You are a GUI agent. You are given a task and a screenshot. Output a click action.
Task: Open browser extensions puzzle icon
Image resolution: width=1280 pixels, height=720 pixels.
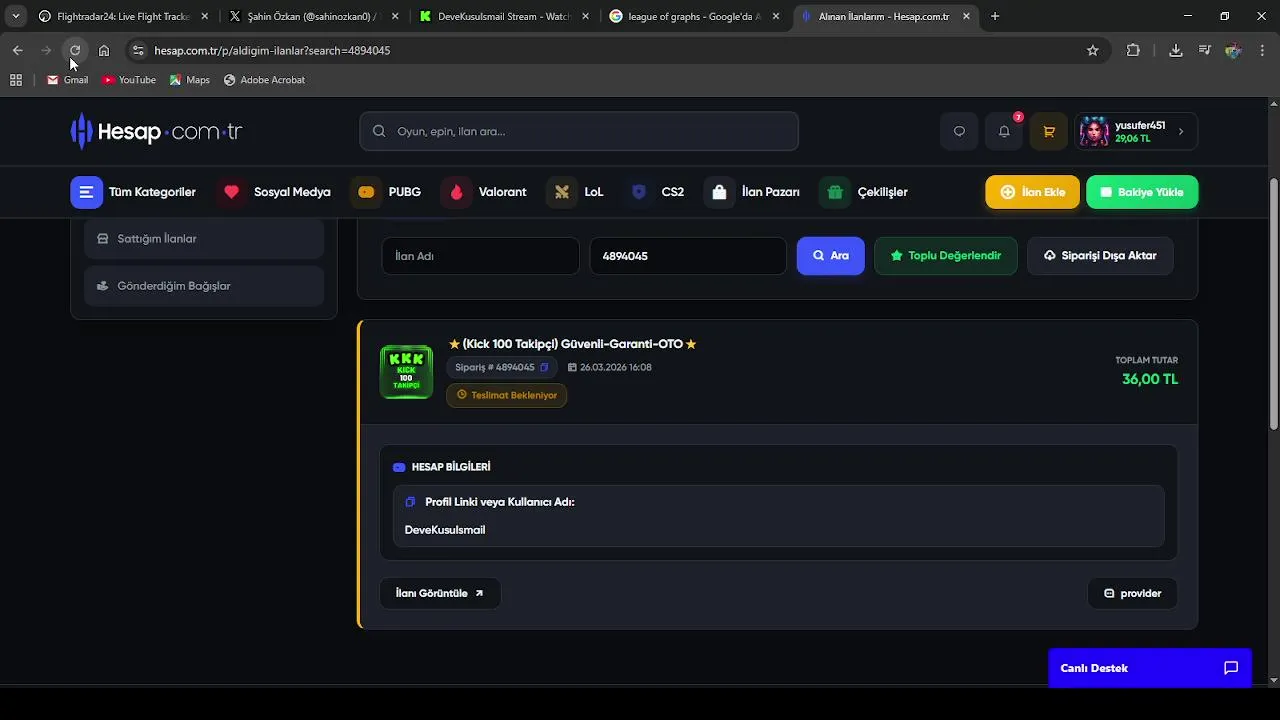click(1133, 50)
